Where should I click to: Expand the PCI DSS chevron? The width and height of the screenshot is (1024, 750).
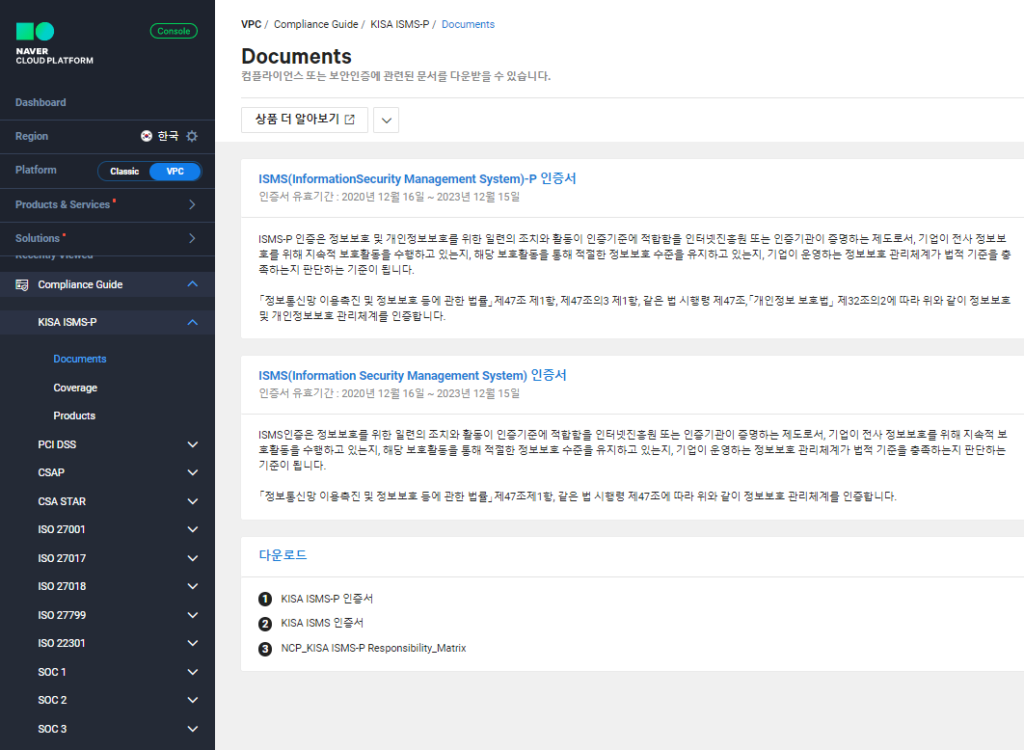tap(193, 444)
